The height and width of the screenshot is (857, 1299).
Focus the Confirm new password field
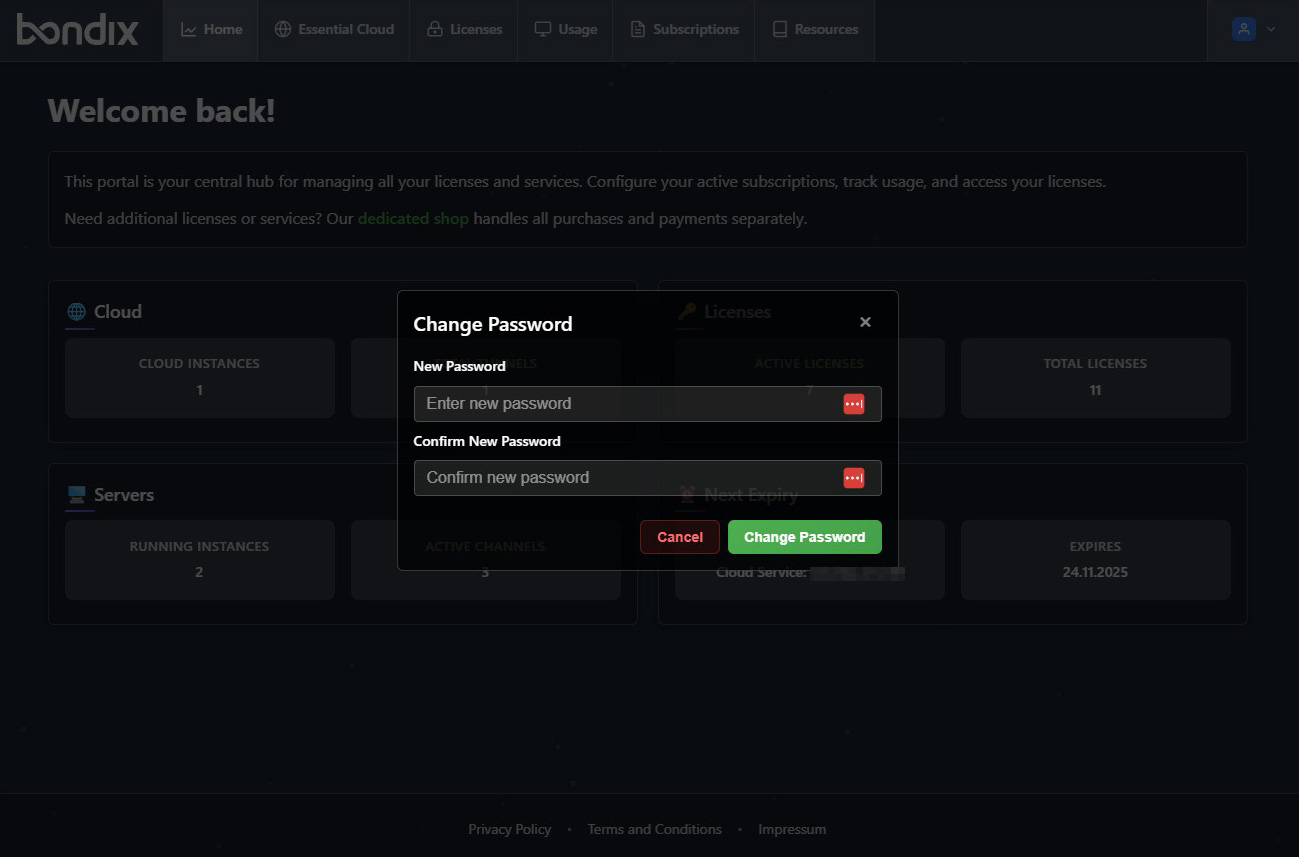[626, 478]
